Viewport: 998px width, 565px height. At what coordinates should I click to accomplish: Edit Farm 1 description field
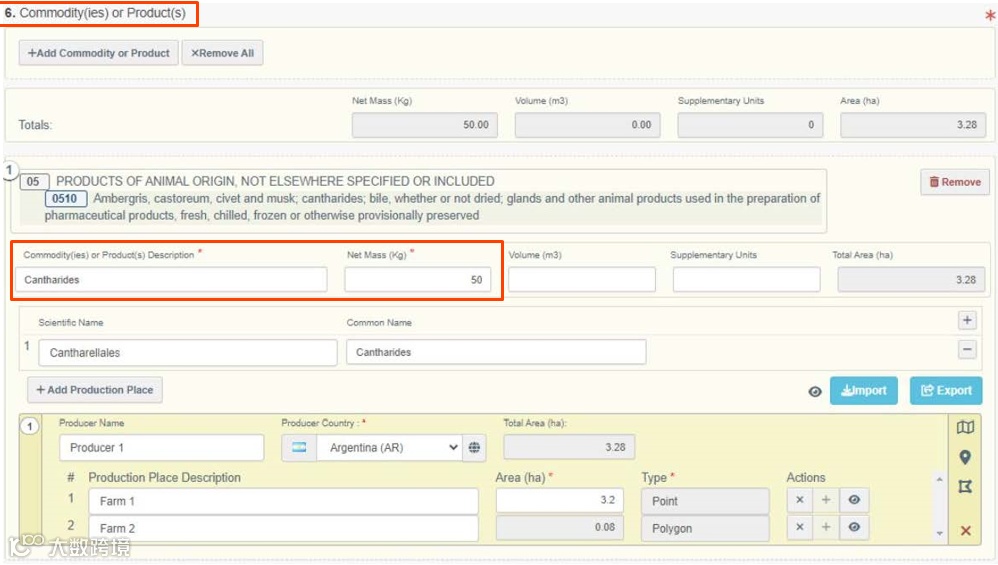coord(283,501)
